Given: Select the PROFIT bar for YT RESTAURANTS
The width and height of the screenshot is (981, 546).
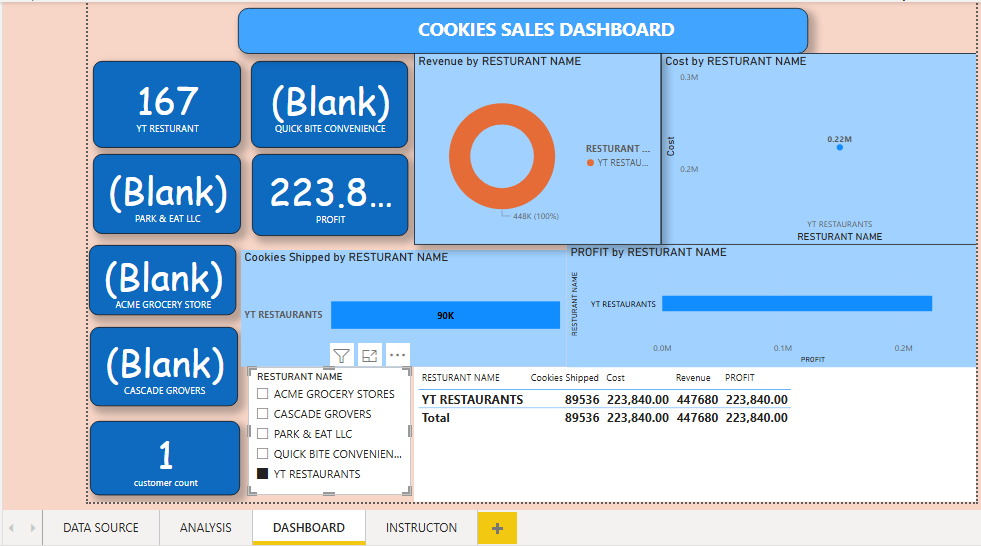Looking at the screenshot, I should (797, 303).
